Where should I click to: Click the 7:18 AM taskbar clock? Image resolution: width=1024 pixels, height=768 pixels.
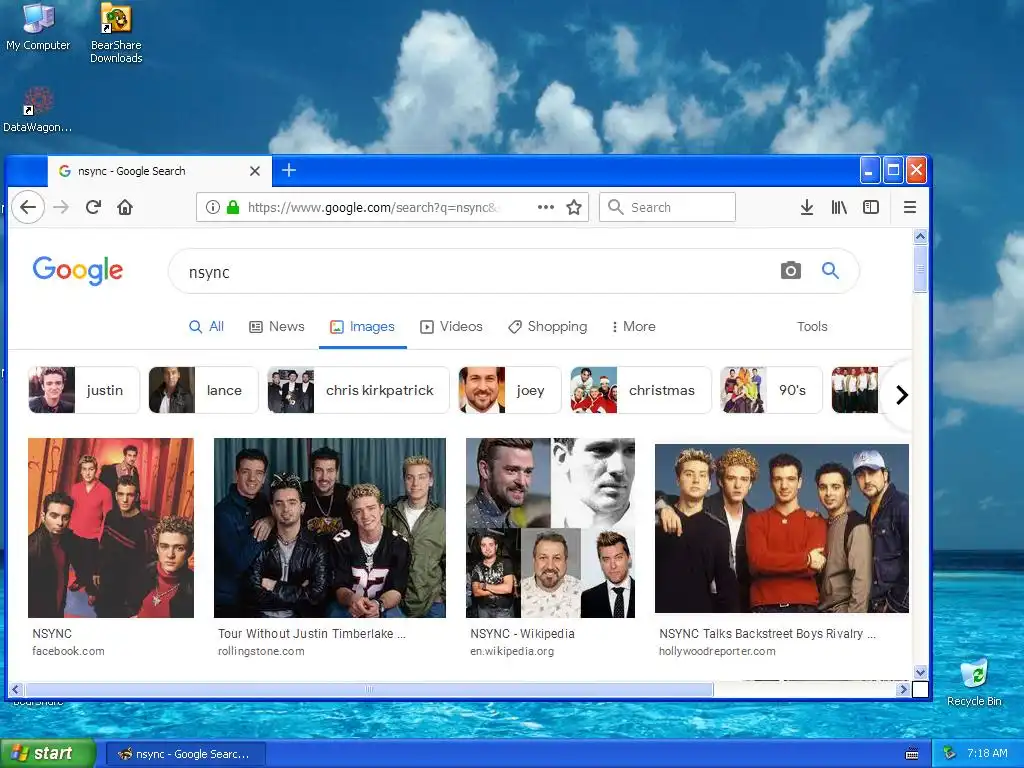point(987,753)
